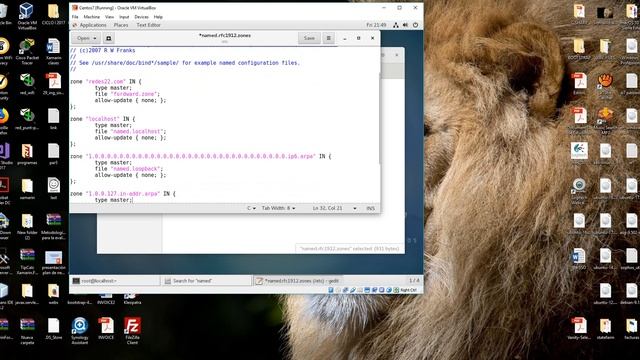Click the Save button in gedit
The height and width of the screenshot is (360, 640).
tap(309, 38)
